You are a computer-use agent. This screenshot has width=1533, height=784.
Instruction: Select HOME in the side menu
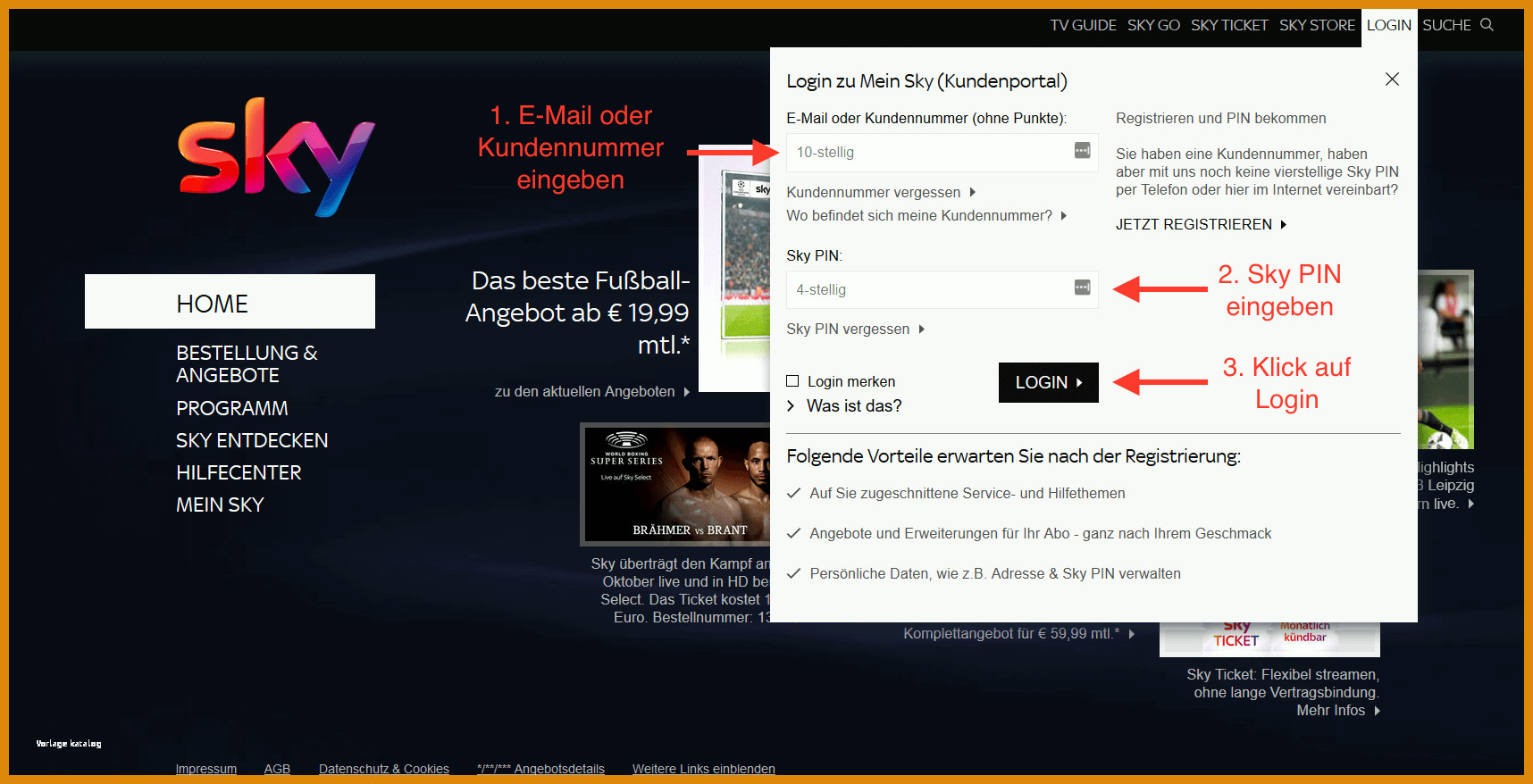[x=230, y=302]
